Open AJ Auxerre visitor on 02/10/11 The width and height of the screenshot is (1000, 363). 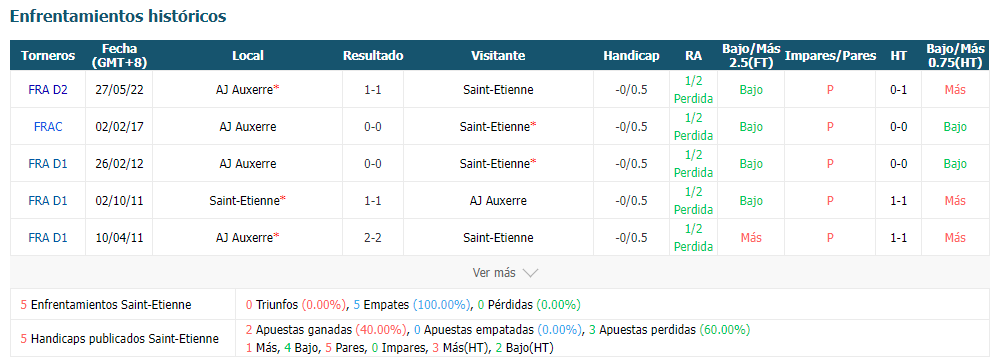pos(498,201)
